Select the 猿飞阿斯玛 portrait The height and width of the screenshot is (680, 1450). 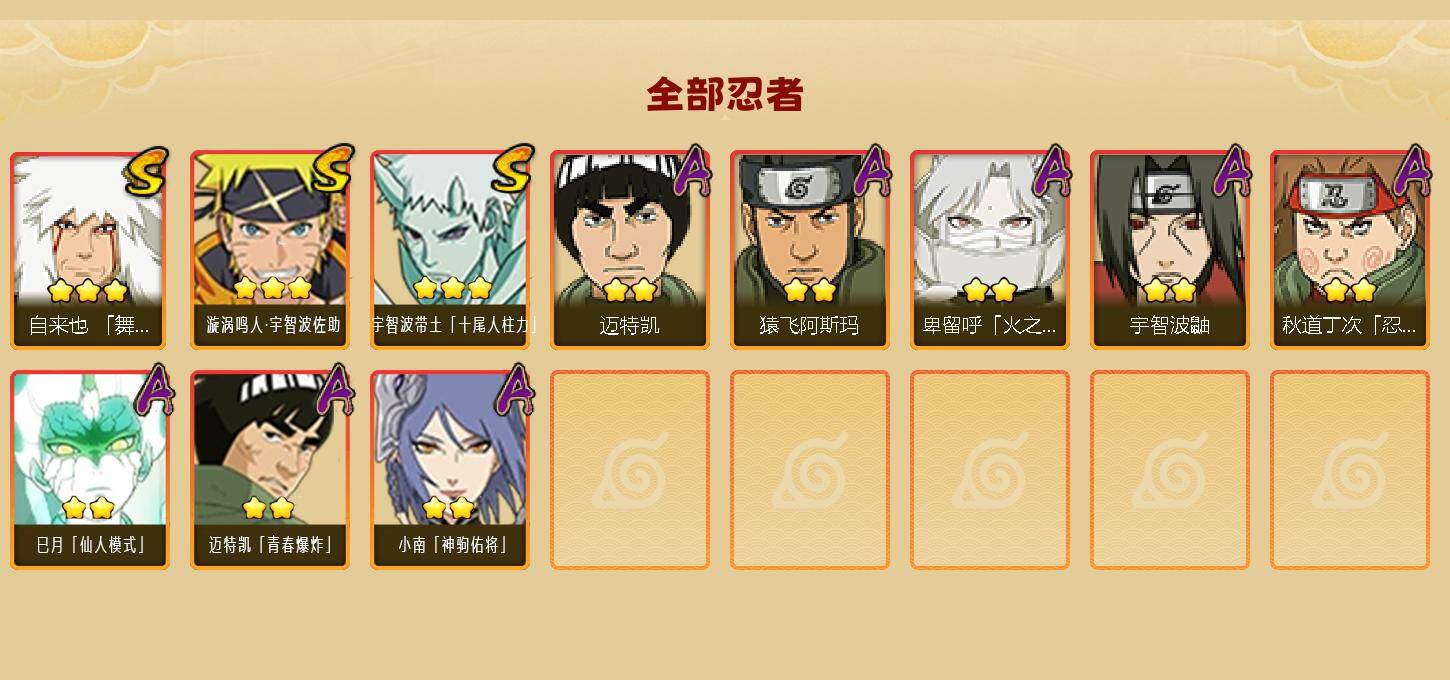tap(810, 250)
